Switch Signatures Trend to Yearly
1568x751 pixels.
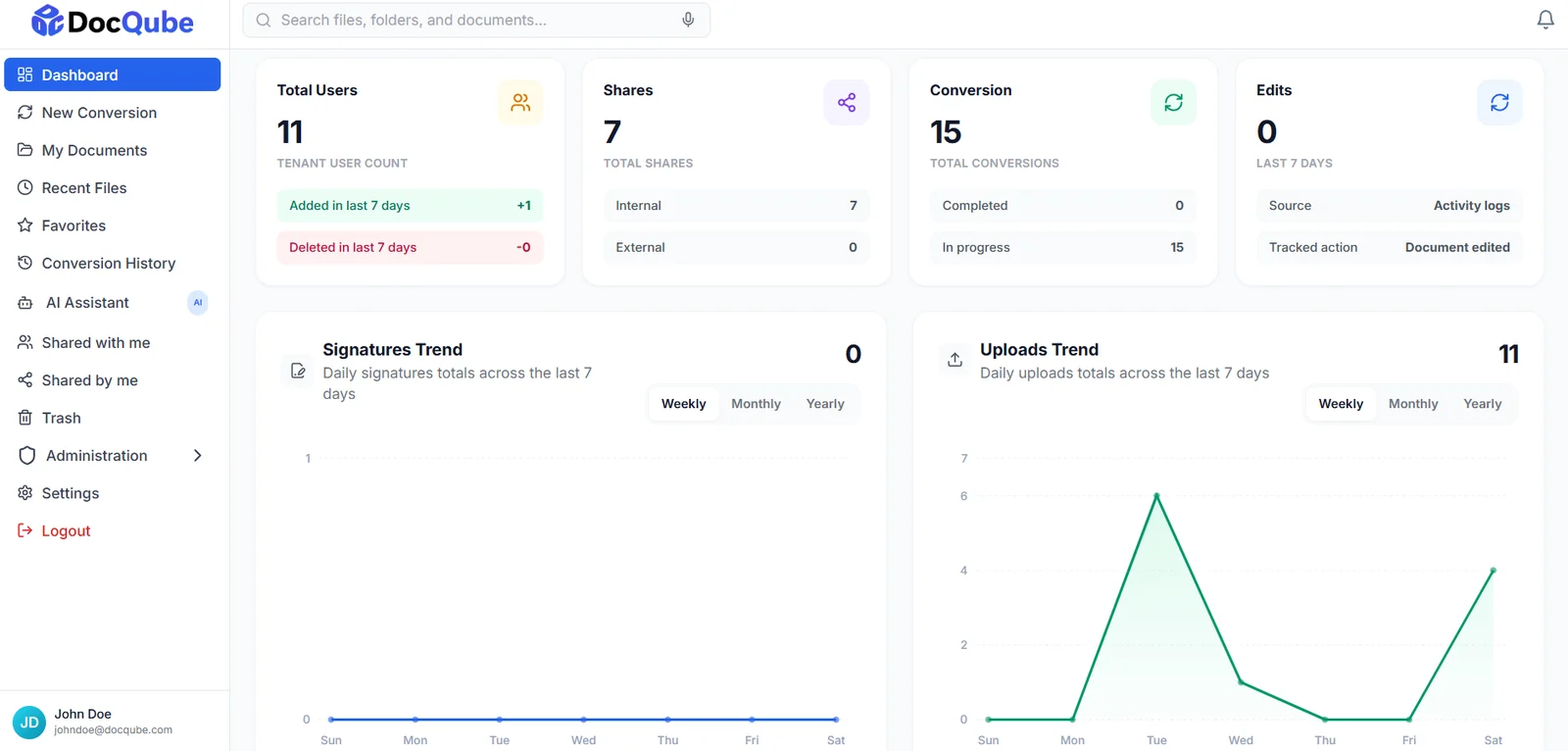point(825,404)
